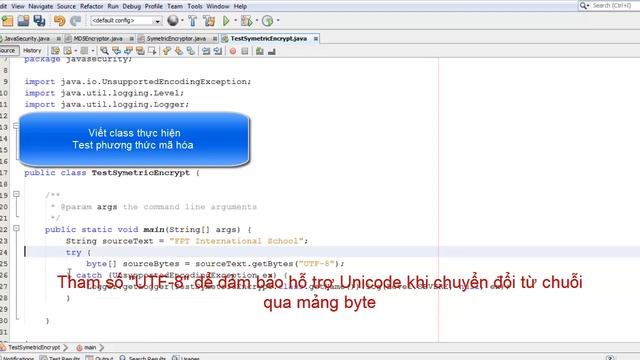Click Shift Line Left icon
Screen dimensions: 640x360
[206, 51]
